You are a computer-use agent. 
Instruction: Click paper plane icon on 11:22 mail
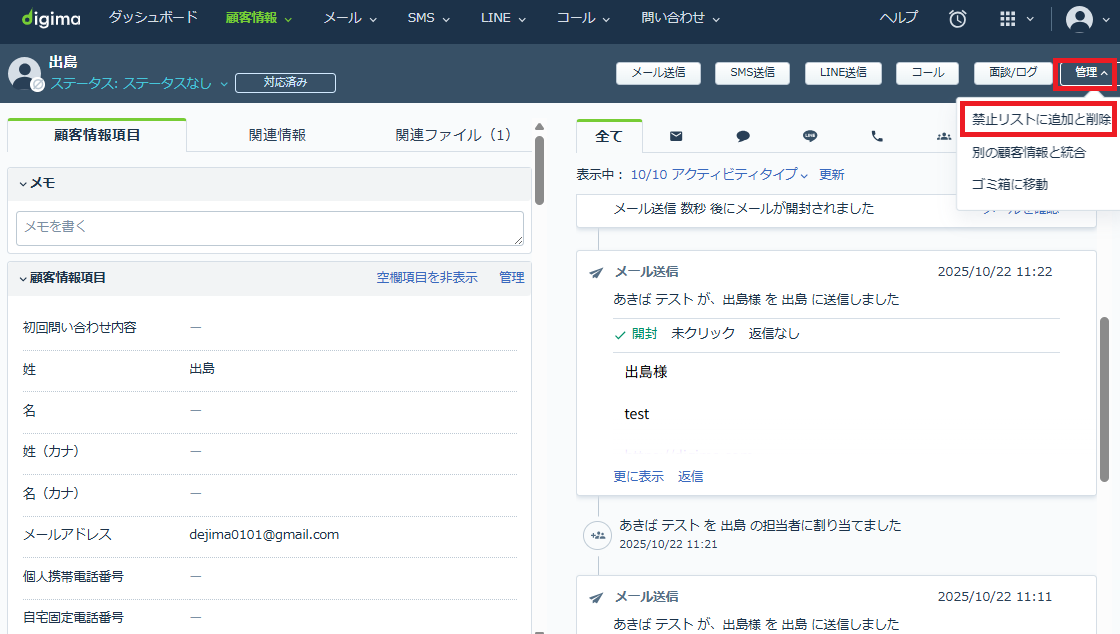pos(596,273)
